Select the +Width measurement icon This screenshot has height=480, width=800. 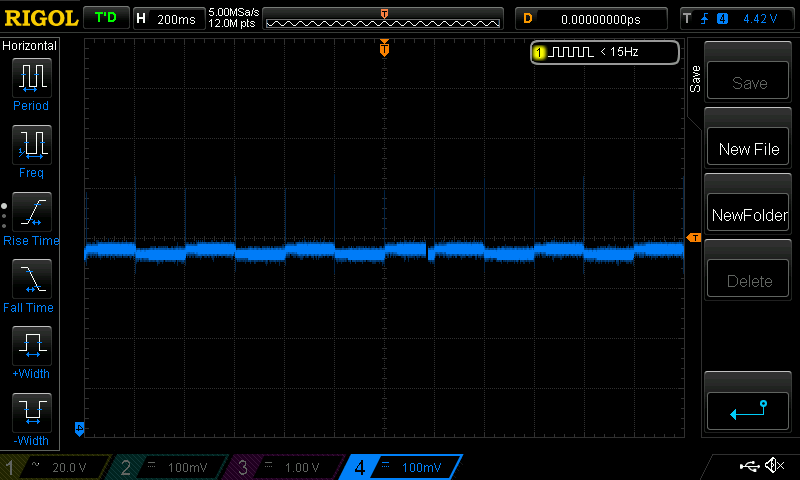point(31,347)
